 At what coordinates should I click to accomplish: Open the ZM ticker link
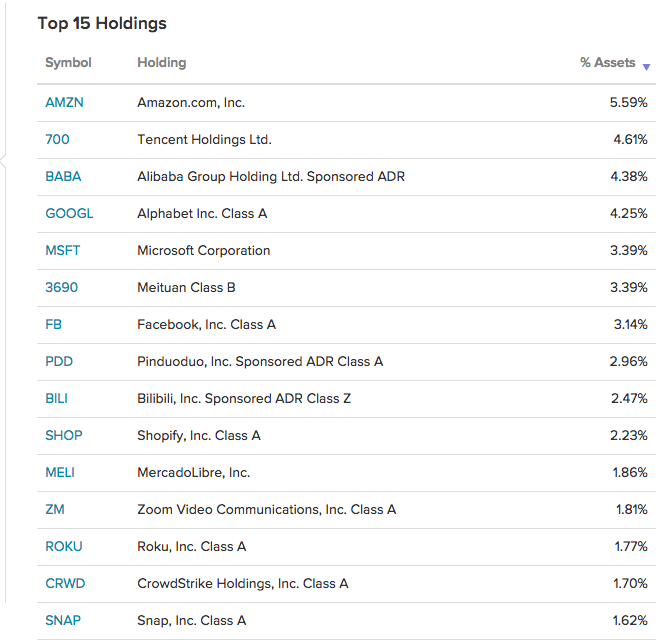coord(55,509)
